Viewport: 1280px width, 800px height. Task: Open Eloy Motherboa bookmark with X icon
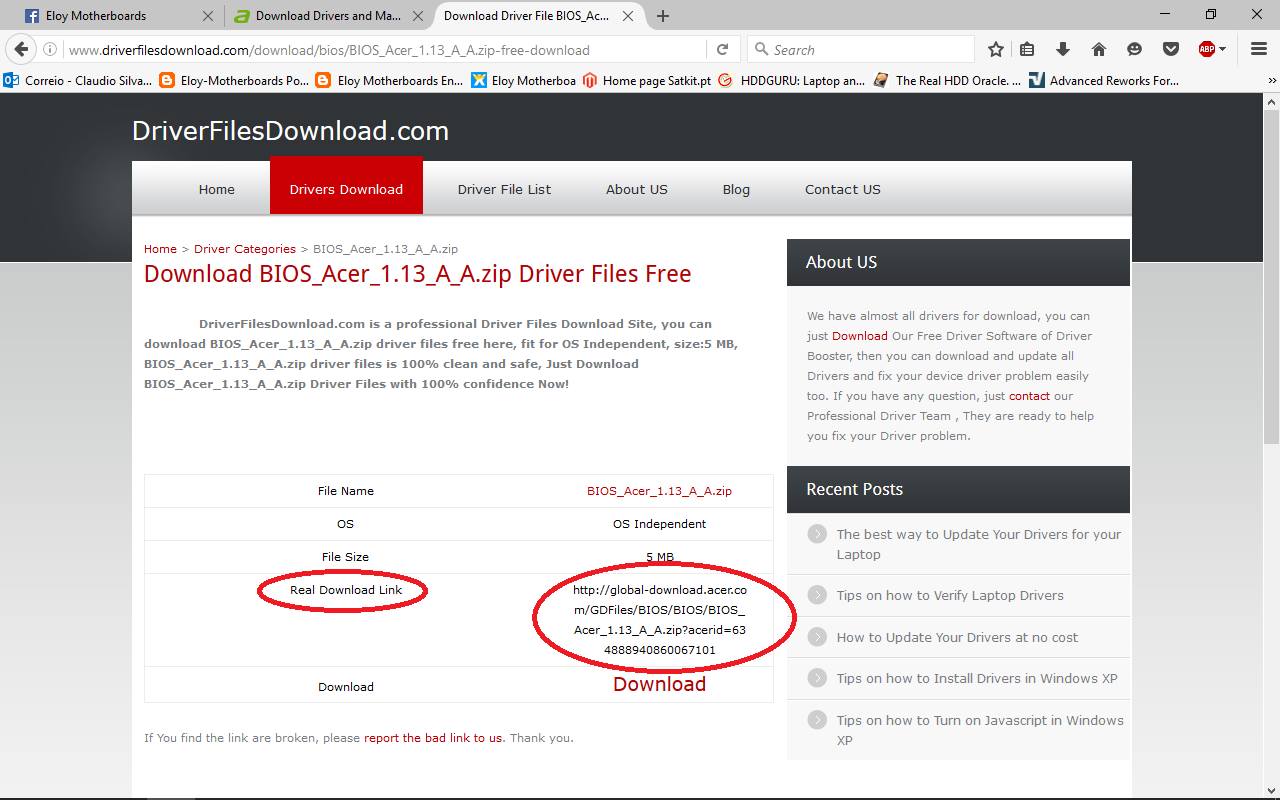523,81
